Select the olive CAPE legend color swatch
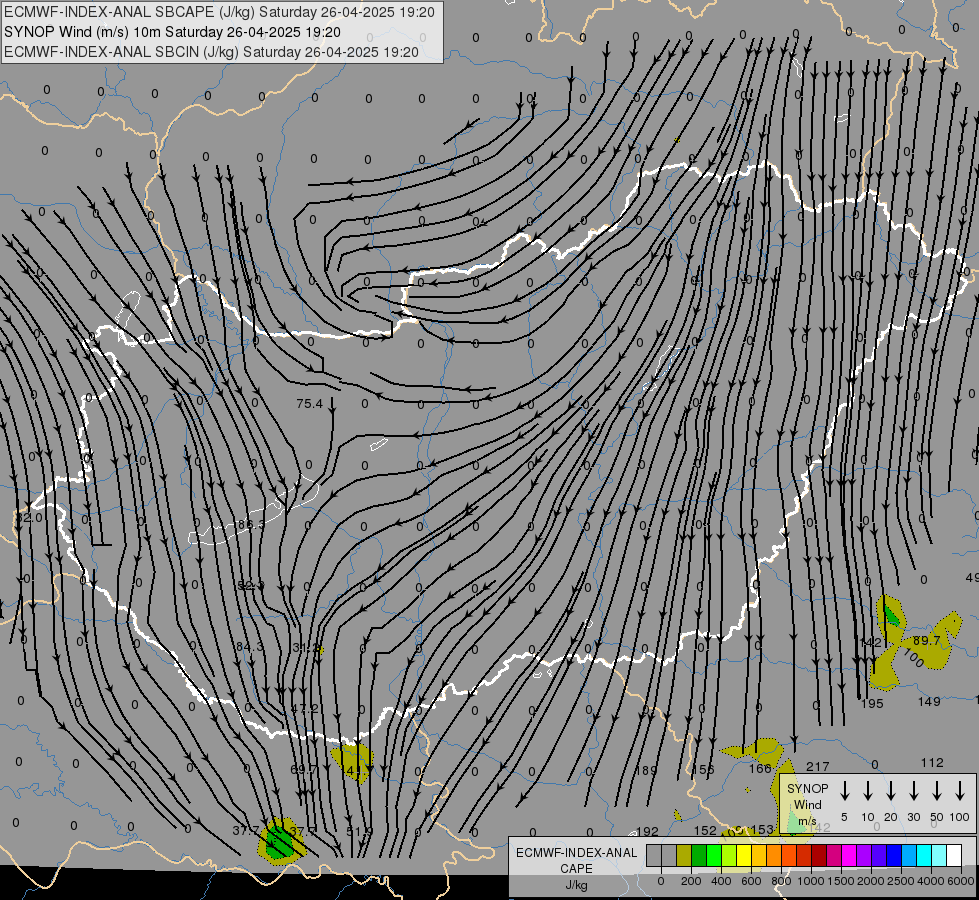 click(684, 856)
